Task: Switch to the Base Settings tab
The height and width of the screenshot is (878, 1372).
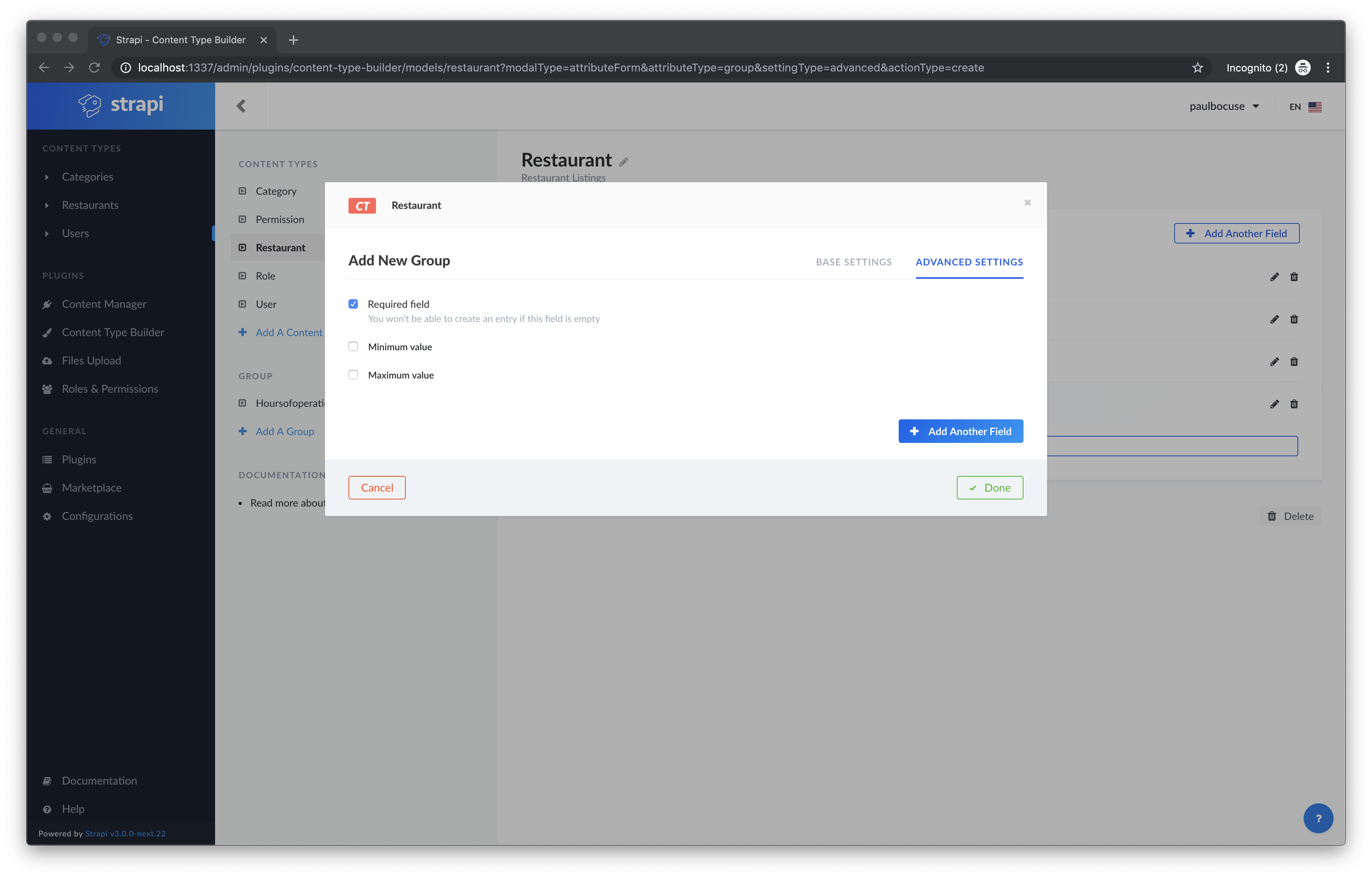Action: click(x=854, y=262)
